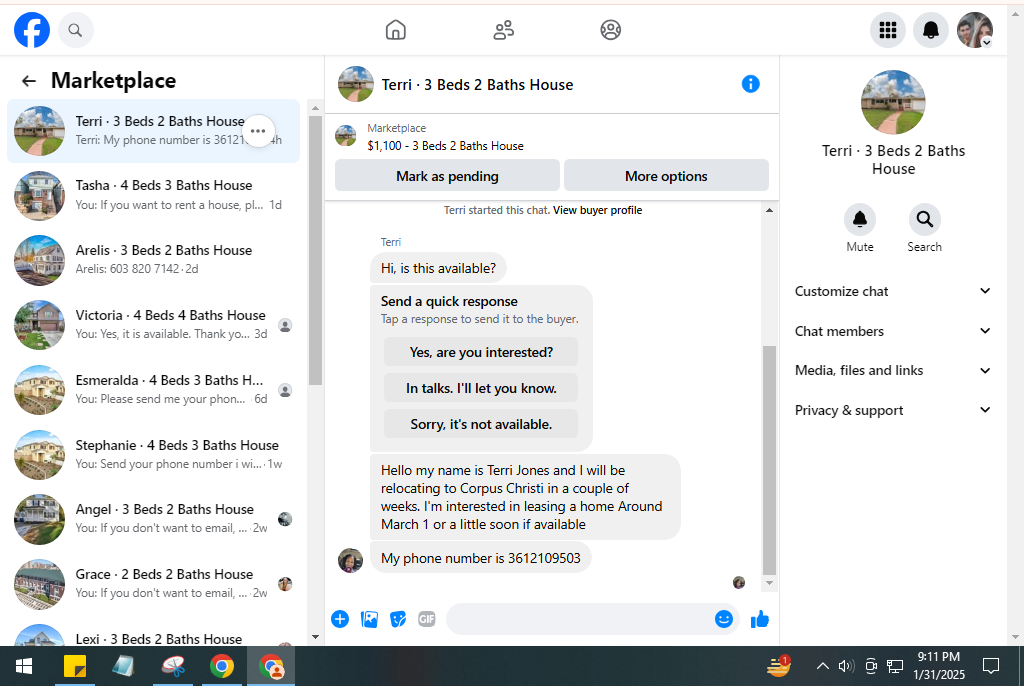This screenshot has height=686, width=1024.
Task: Click the clock showing 9:11 PM
Action: click(939, 657)
